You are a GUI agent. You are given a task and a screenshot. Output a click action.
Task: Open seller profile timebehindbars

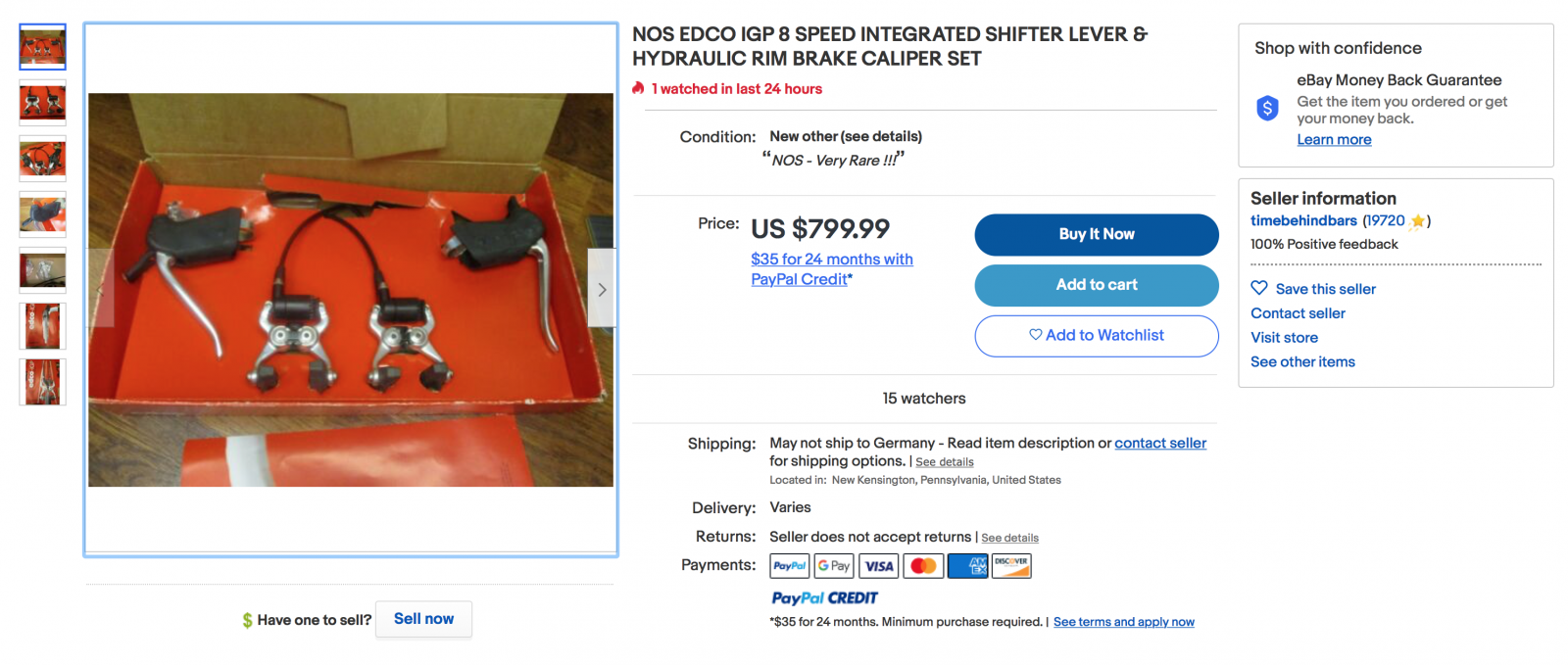[x=1303, y=221]
